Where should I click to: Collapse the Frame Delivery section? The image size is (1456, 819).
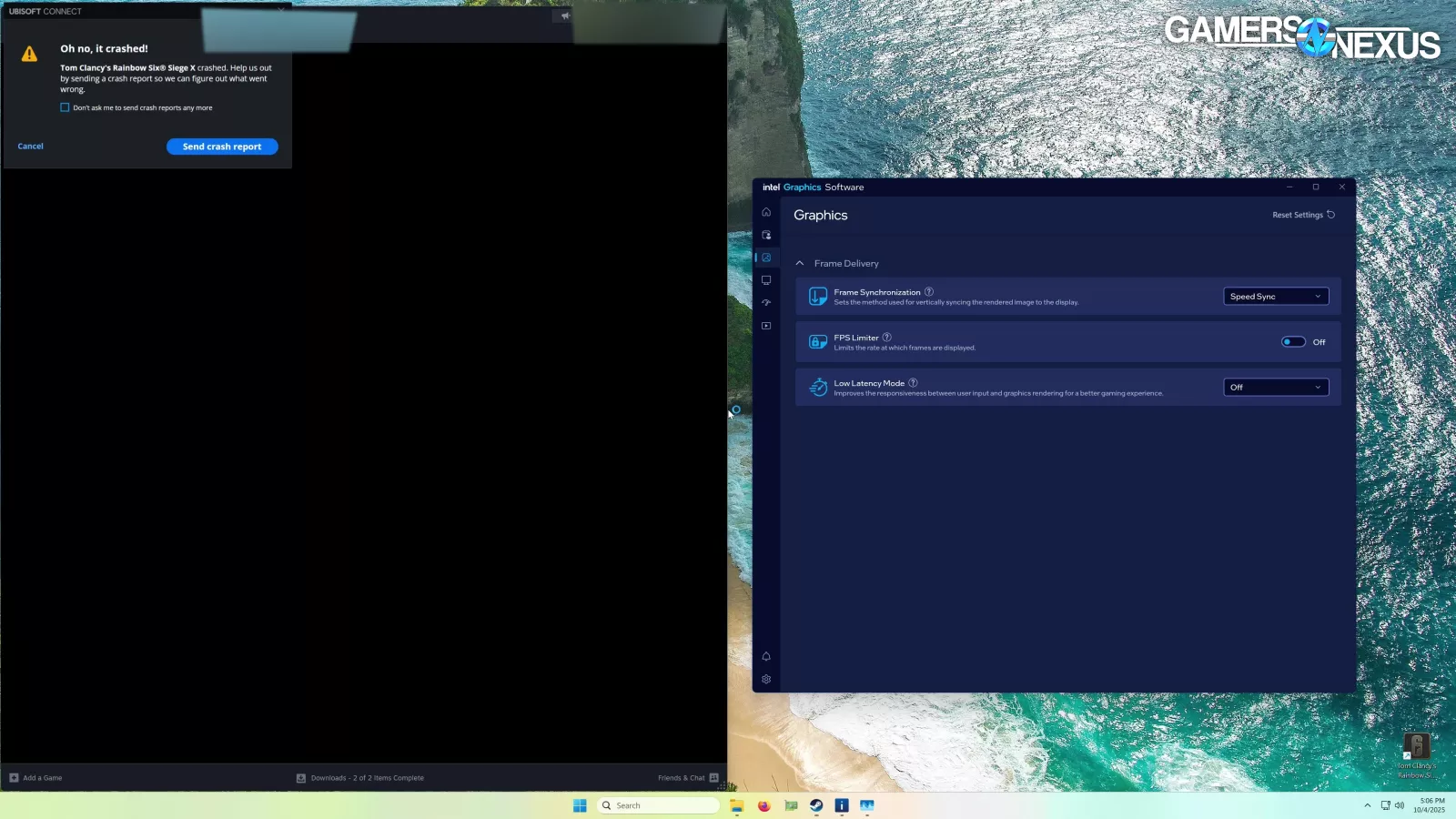(800, 264)
